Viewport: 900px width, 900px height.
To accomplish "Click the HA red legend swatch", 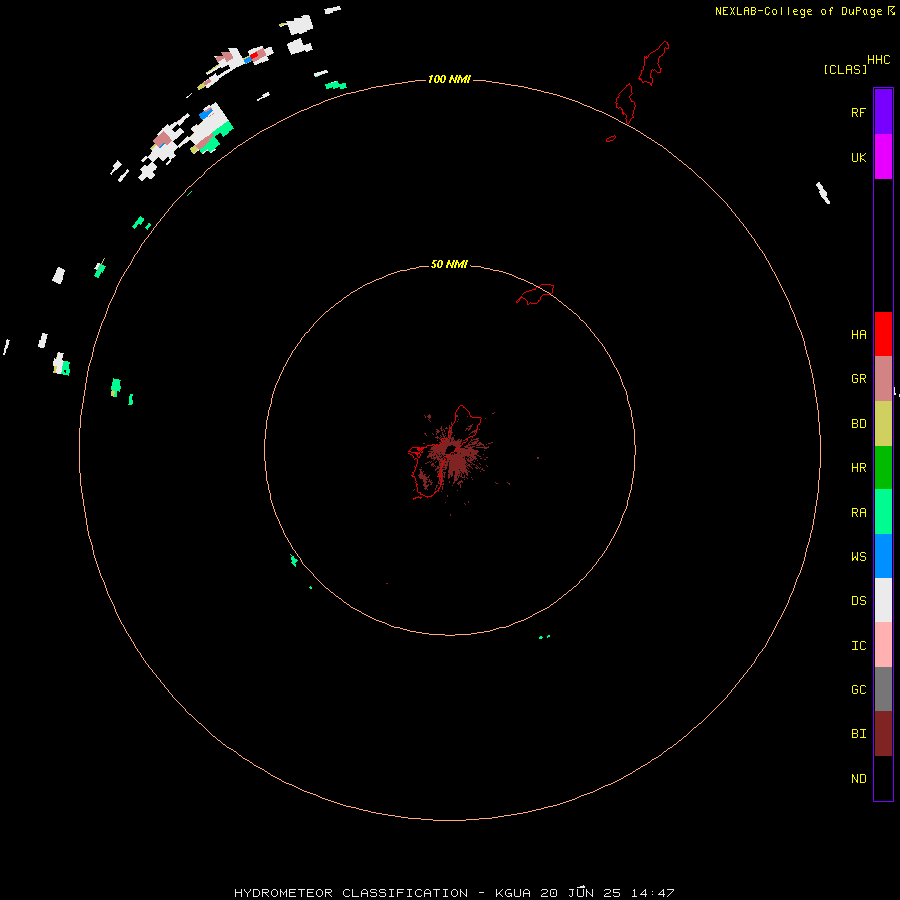I will coord(883,334).
